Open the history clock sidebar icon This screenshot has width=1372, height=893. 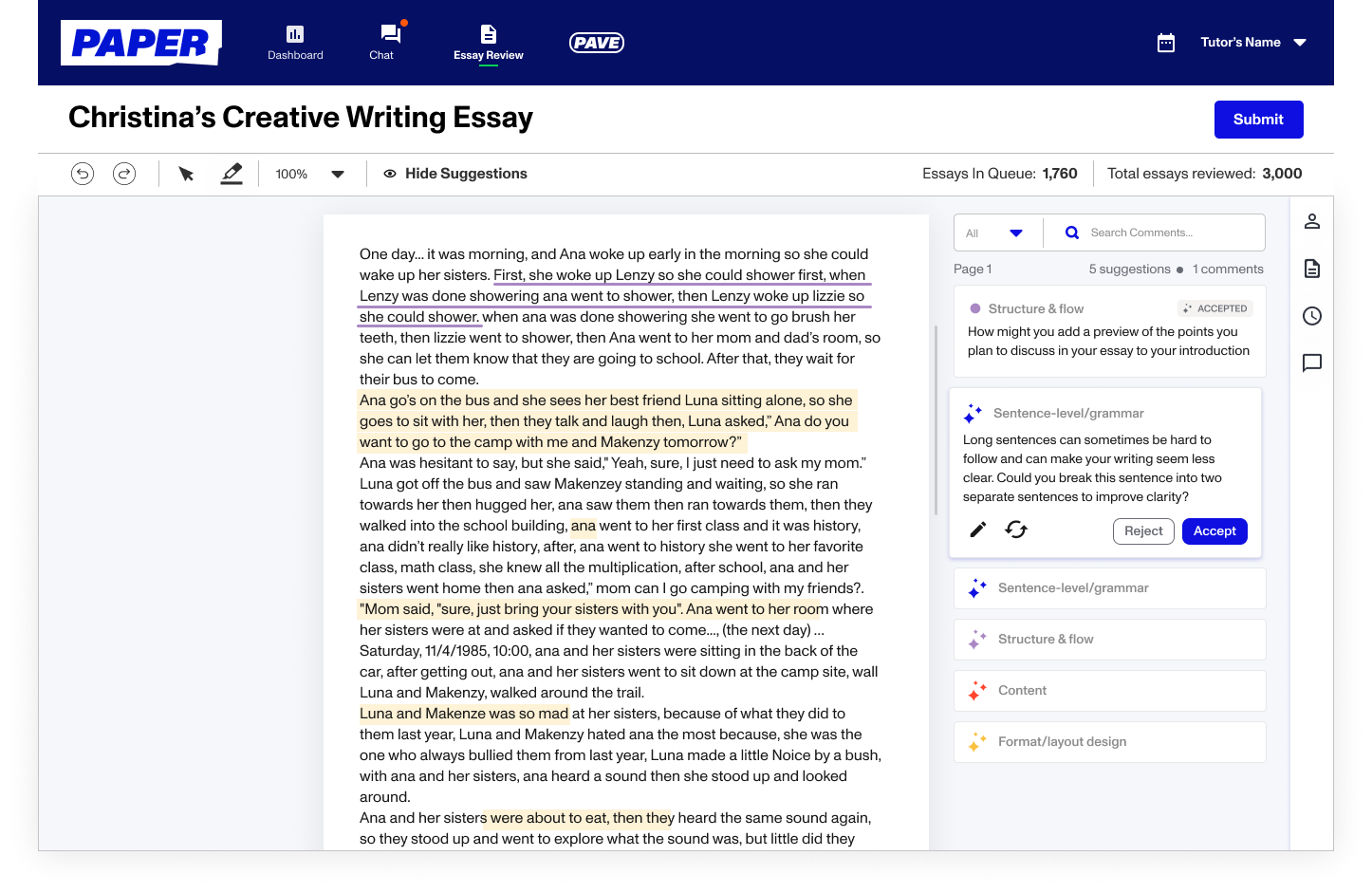pyautogui.click(x=1312, y=316)
